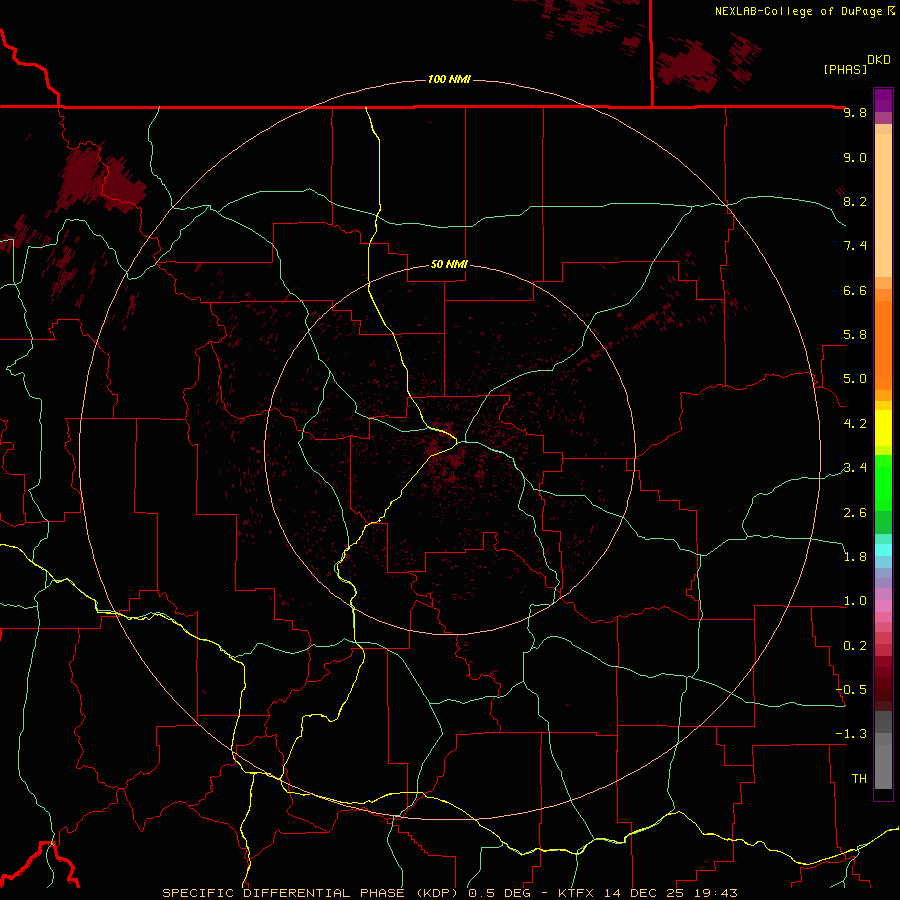The height and width of the screenshot is (900, 900).
Task: Click the 2.6 legend value
Action: coord(855,513)
